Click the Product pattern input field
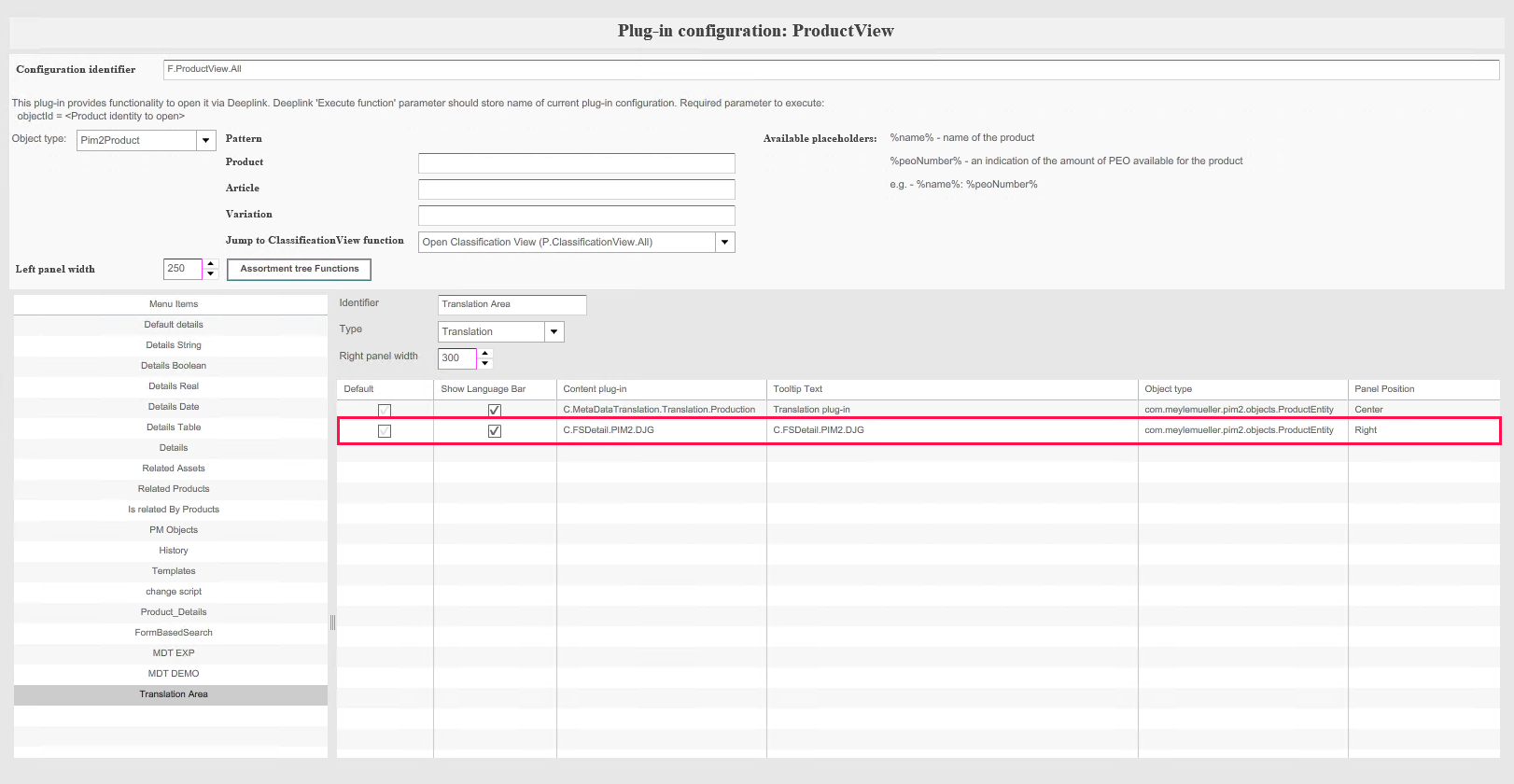The width and height of the screenshot is (1514, 784). (x=576, y=163)
